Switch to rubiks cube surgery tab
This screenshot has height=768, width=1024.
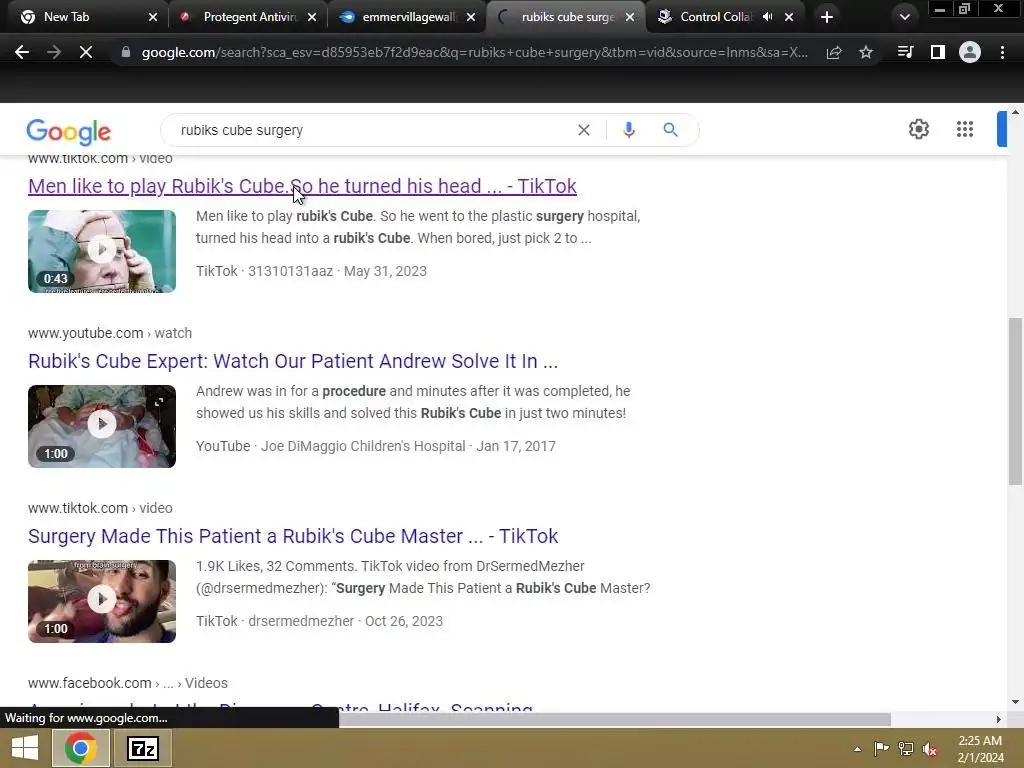coord(568,17)
